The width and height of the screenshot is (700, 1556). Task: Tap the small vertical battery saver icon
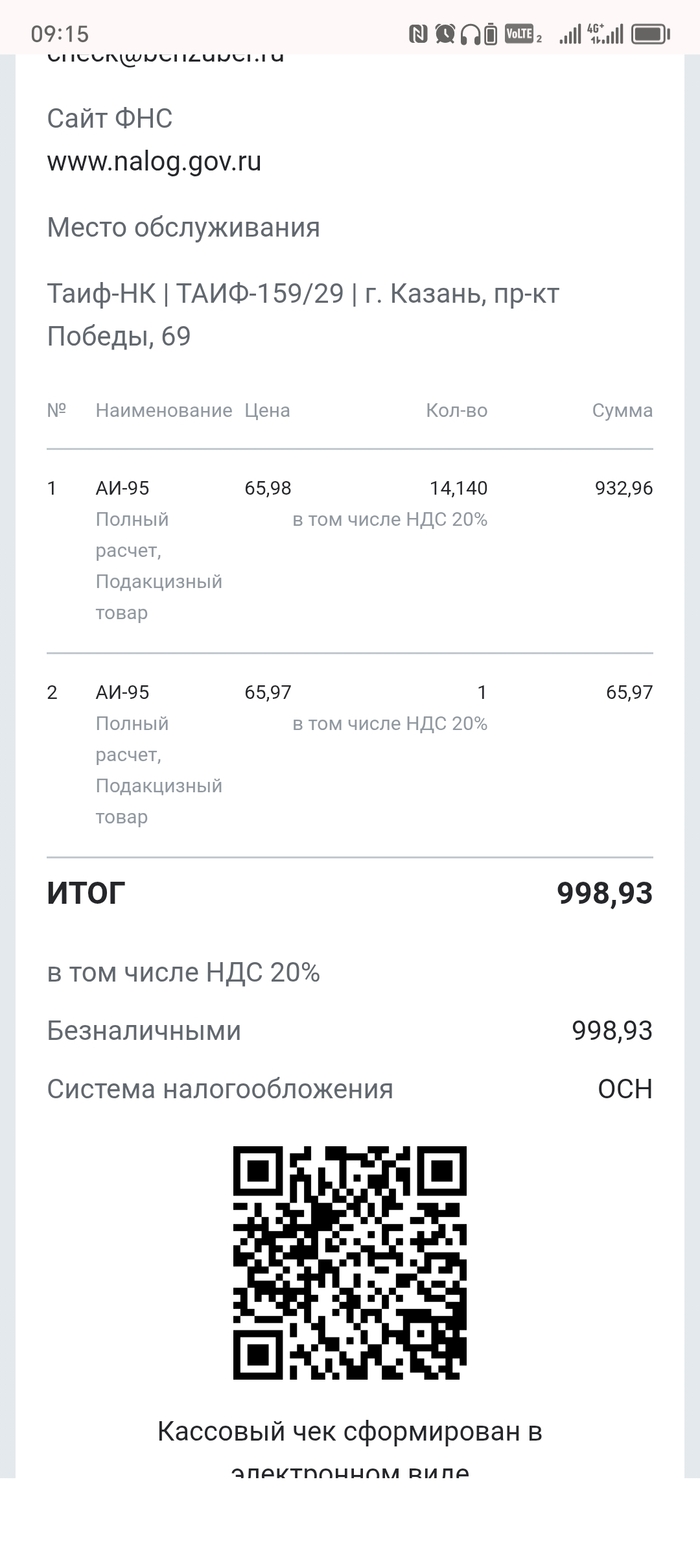pyautogui.click(x=491, y=34)
